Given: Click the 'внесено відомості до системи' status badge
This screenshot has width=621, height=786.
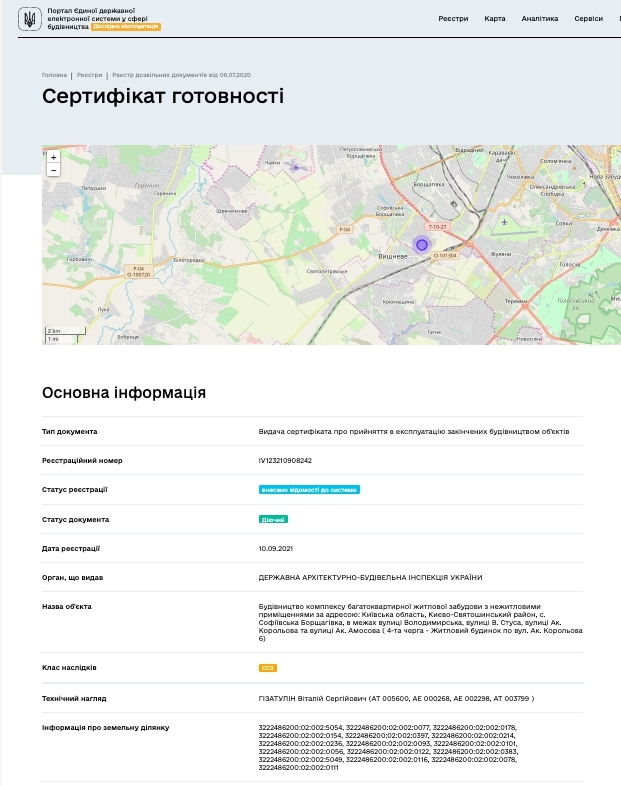Looking at the screenshot, I should coord(309,490).
